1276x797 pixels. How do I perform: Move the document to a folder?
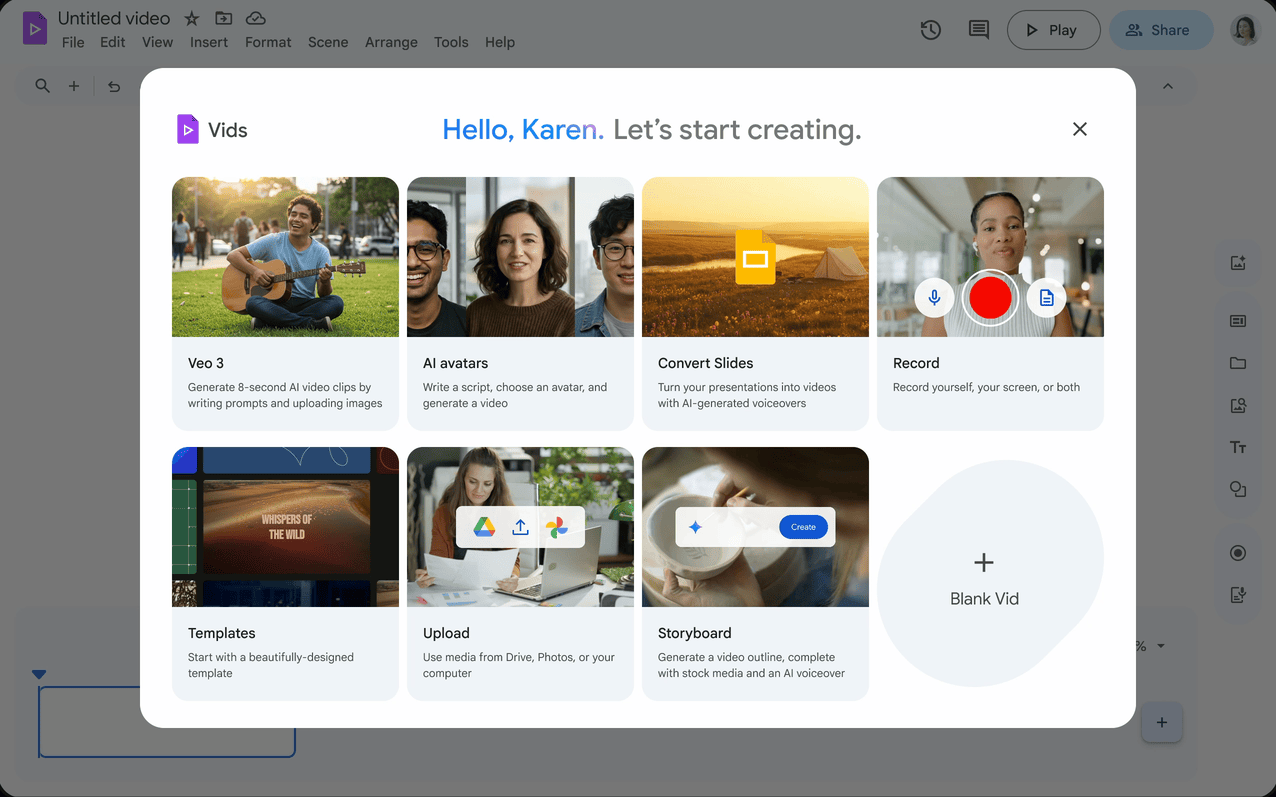click(223, 17)
